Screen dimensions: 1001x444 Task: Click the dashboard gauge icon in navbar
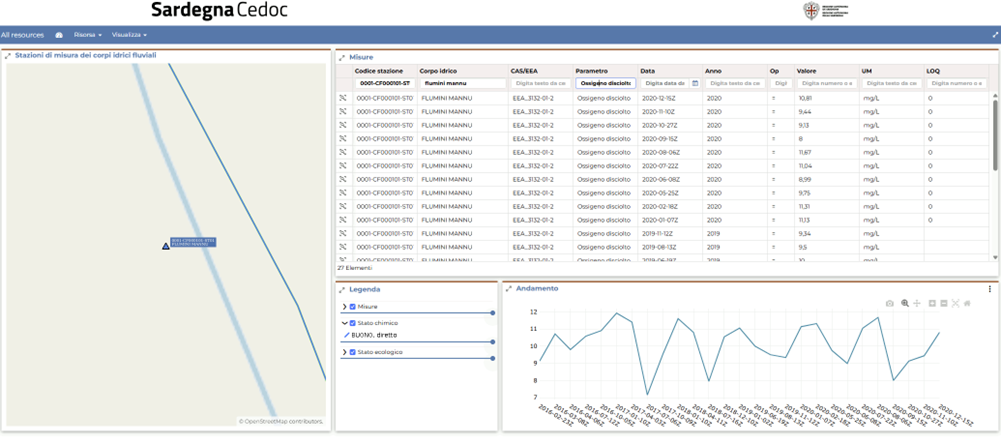tap(59, 35)
